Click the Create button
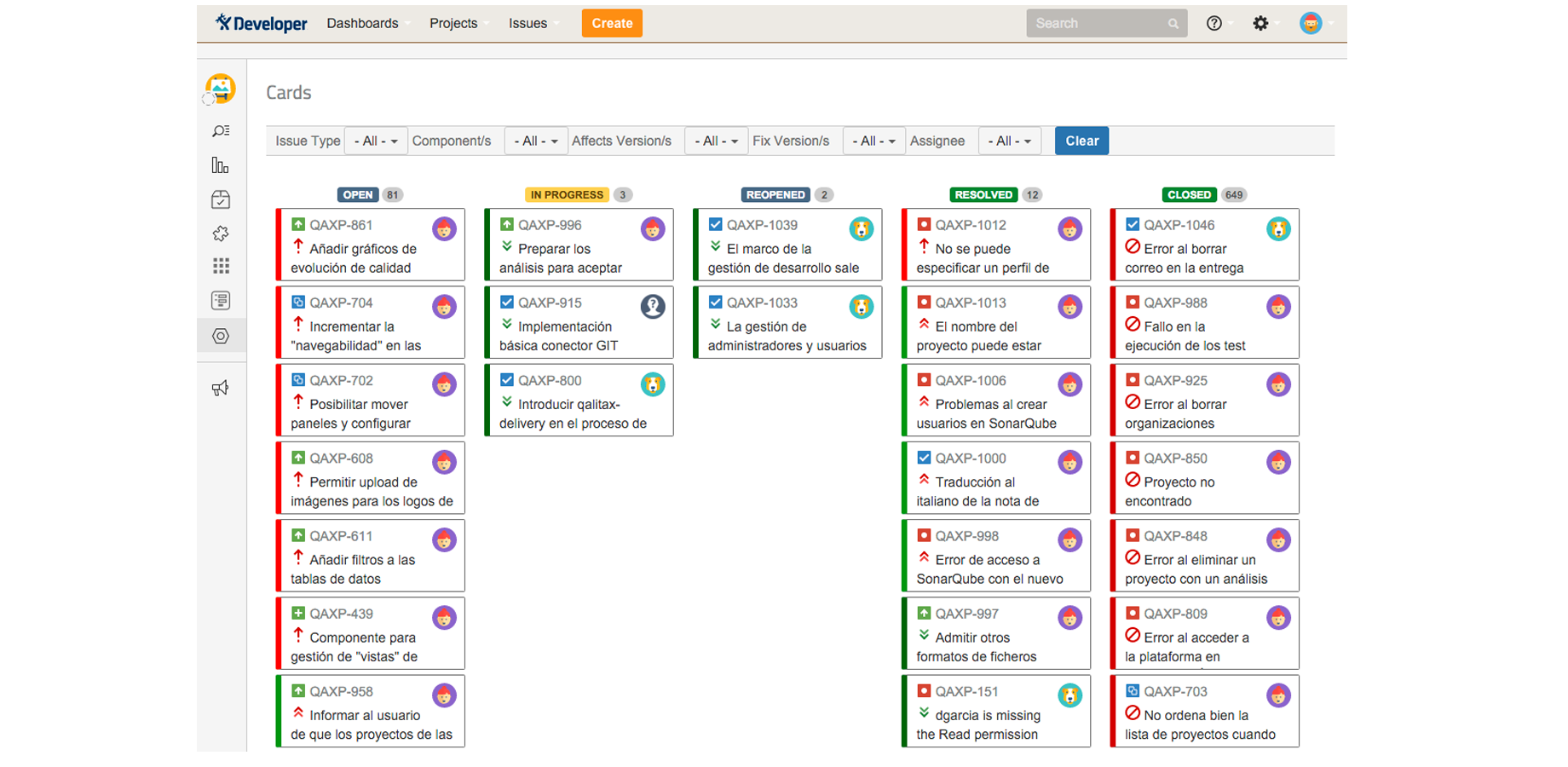 pyautogui.click(x=612, y=23)
